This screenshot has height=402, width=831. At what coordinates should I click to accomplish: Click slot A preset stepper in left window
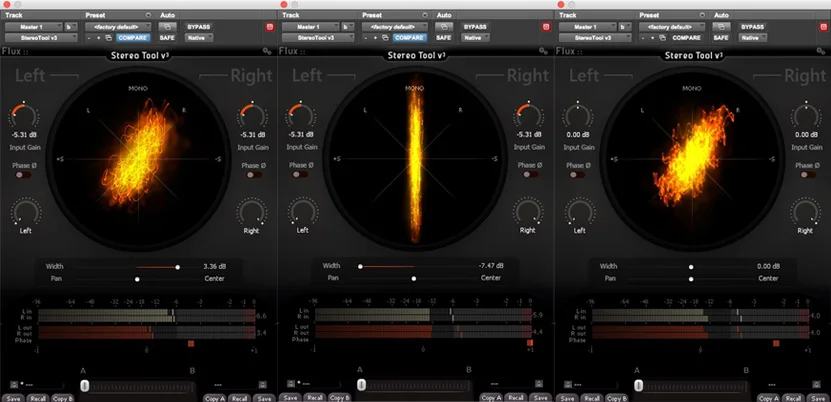[x=14, y=384]
